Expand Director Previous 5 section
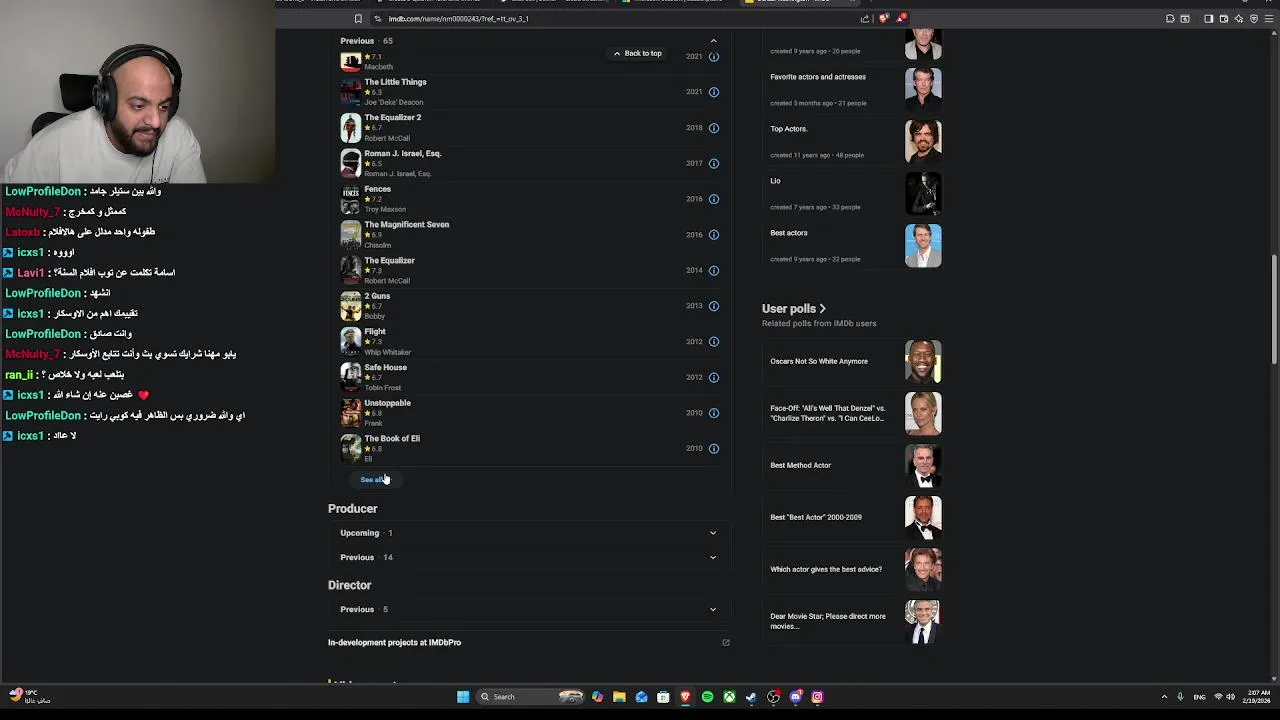The width and height of the screenshot is (1280, 720). pos(713,609)
